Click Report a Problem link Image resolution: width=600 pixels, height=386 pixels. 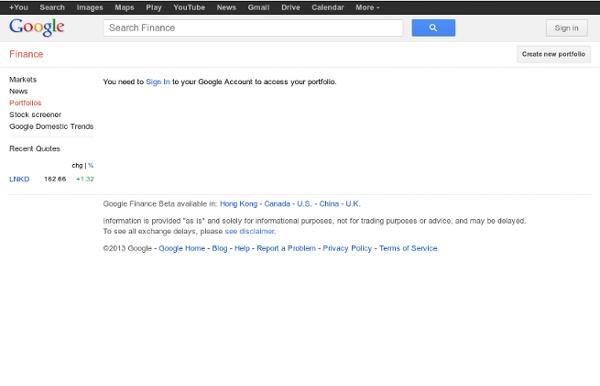click(286, 248)
